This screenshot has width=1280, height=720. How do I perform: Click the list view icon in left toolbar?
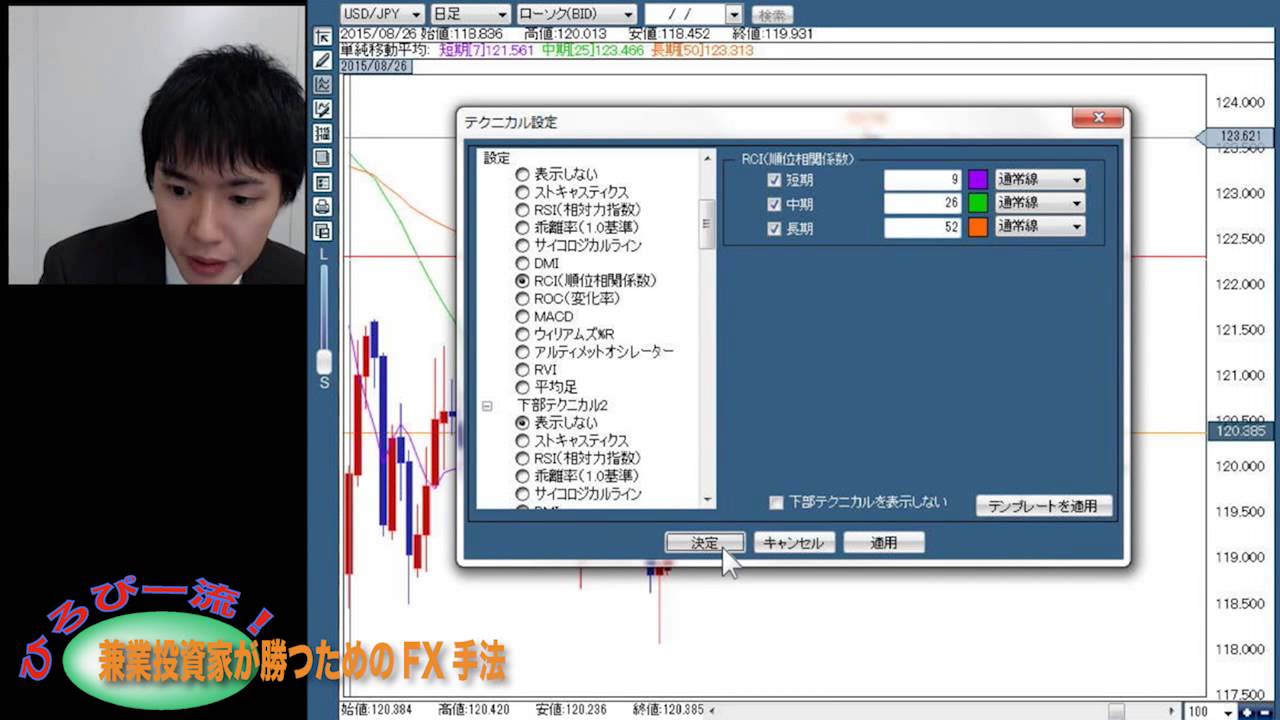click(x=322, y=182)
